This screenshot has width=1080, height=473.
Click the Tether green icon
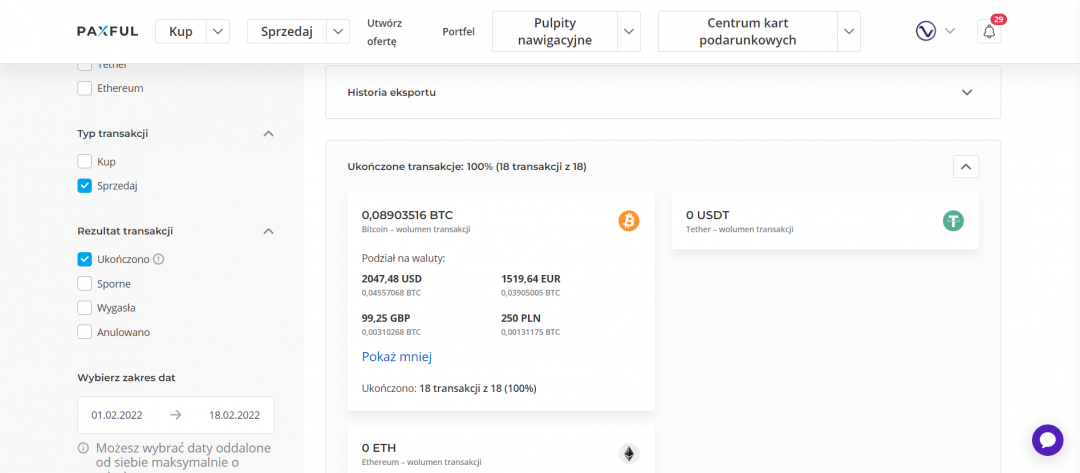tap(953, 221)
